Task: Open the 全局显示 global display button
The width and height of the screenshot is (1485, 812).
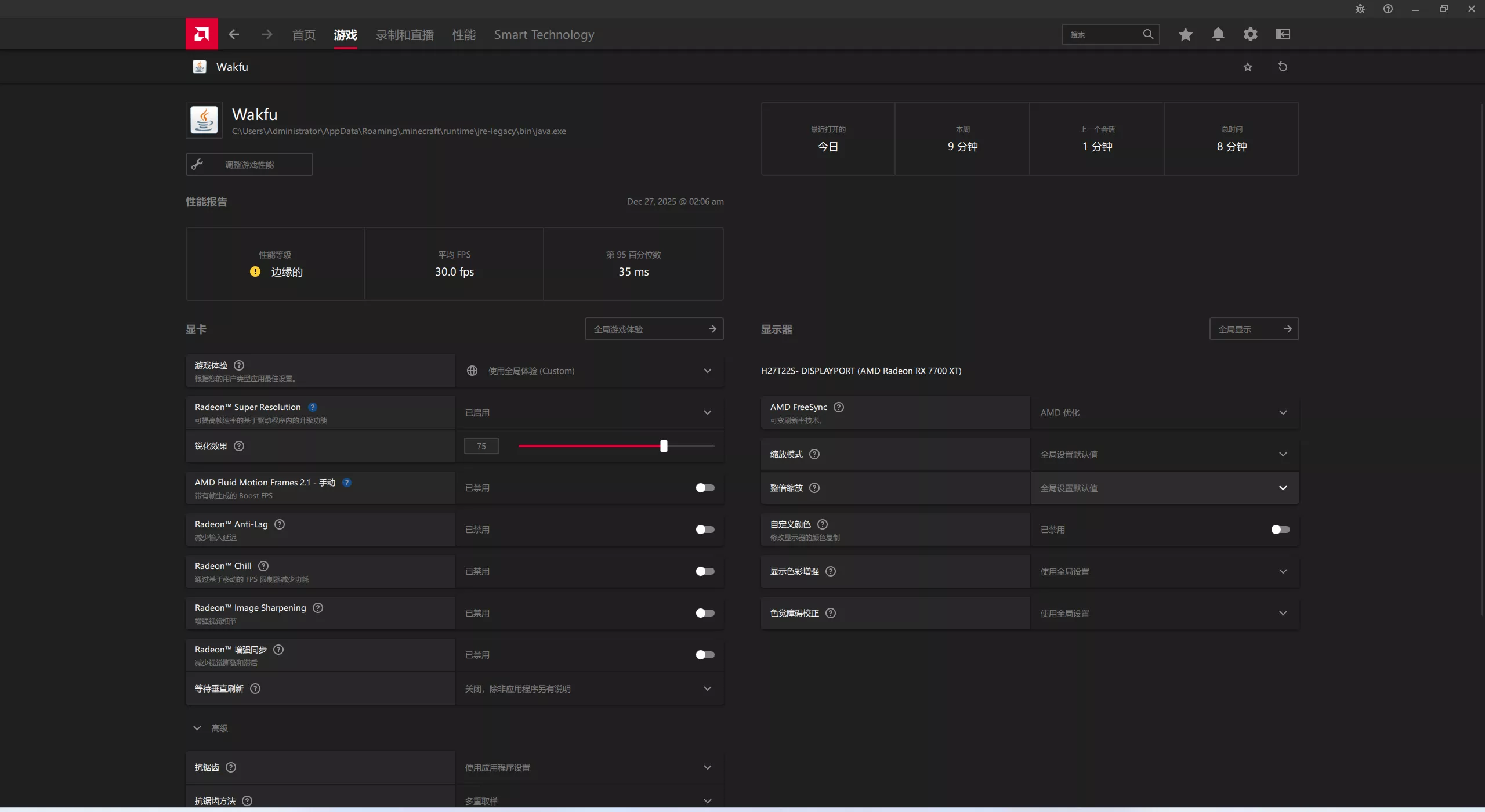Action: [x=1254, y=329]
